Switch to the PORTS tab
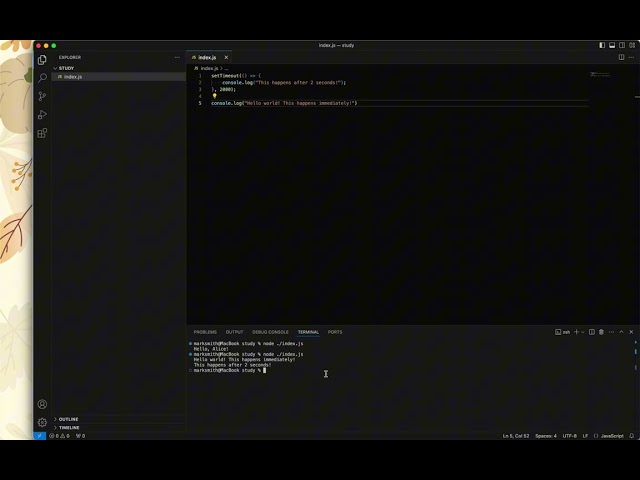 coord(335,332)
